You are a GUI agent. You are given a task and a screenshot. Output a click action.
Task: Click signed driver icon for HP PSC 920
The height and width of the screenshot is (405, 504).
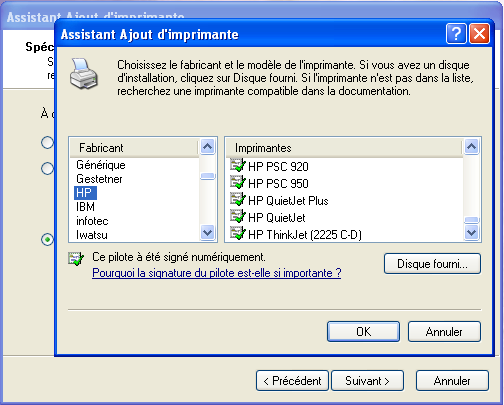(238, 165)
